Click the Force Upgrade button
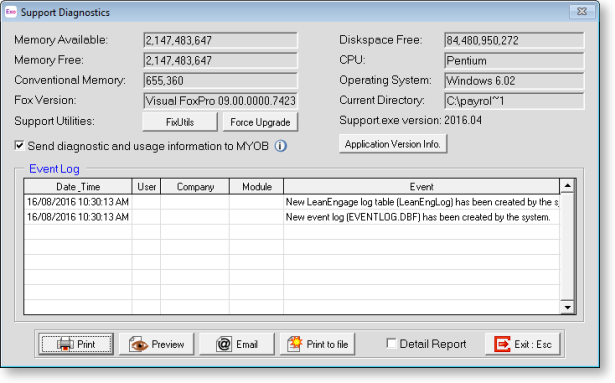The image size is (615, 383). (x=260, y=122)
